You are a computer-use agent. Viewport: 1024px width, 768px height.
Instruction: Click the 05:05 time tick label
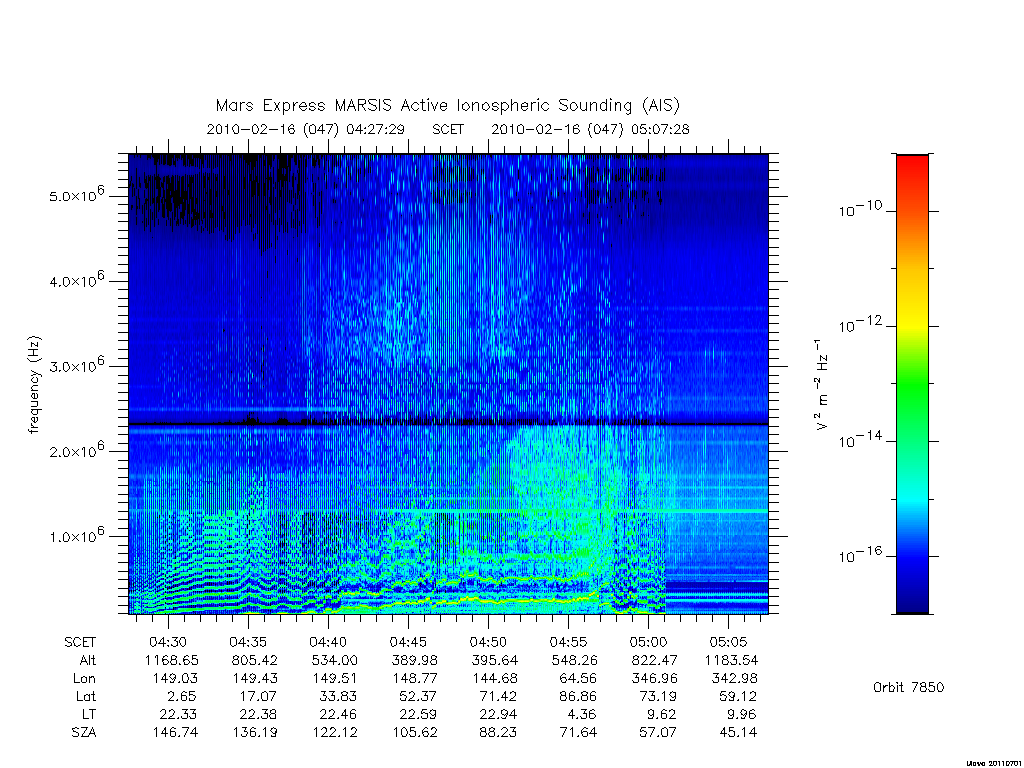coord(728,642)
